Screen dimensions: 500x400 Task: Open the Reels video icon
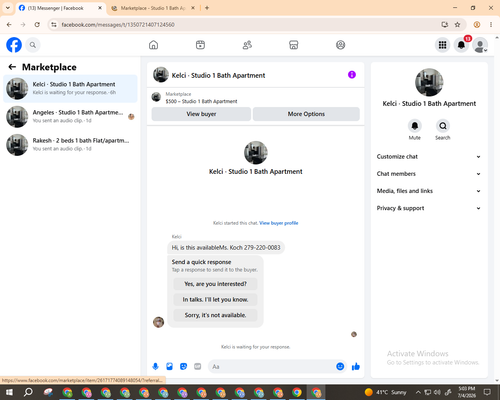pyautogui.click(x=200, y=45)
